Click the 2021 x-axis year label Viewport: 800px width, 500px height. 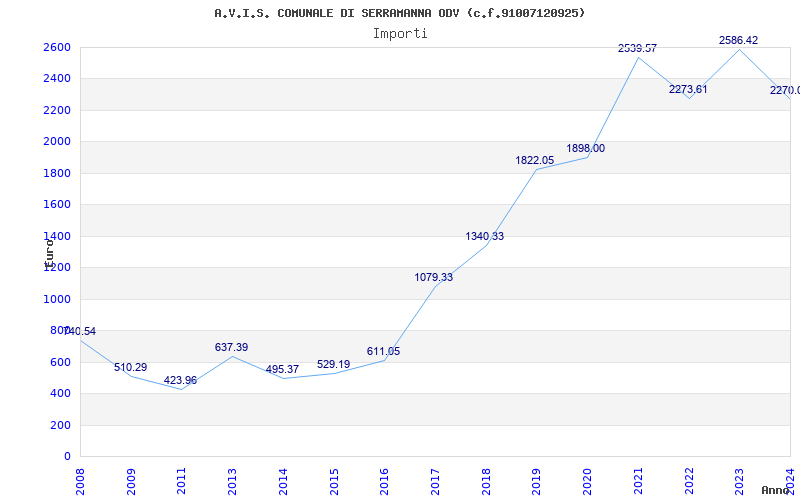638,482
